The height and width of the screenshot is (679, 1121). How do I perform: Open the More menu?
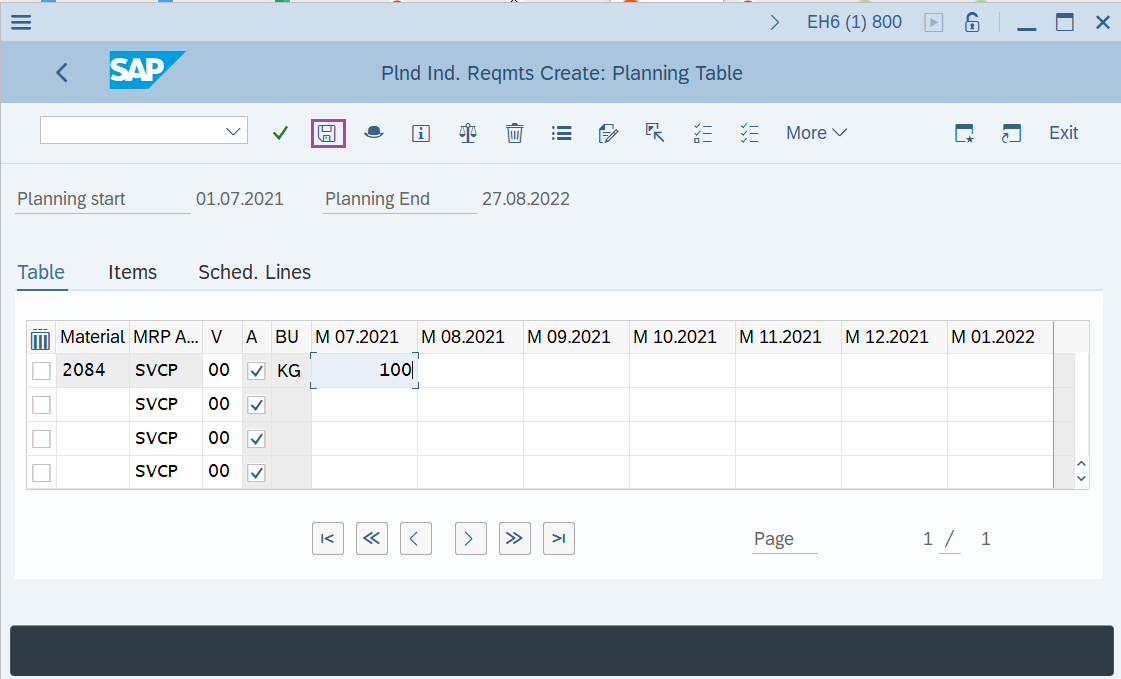pos(816,132)
